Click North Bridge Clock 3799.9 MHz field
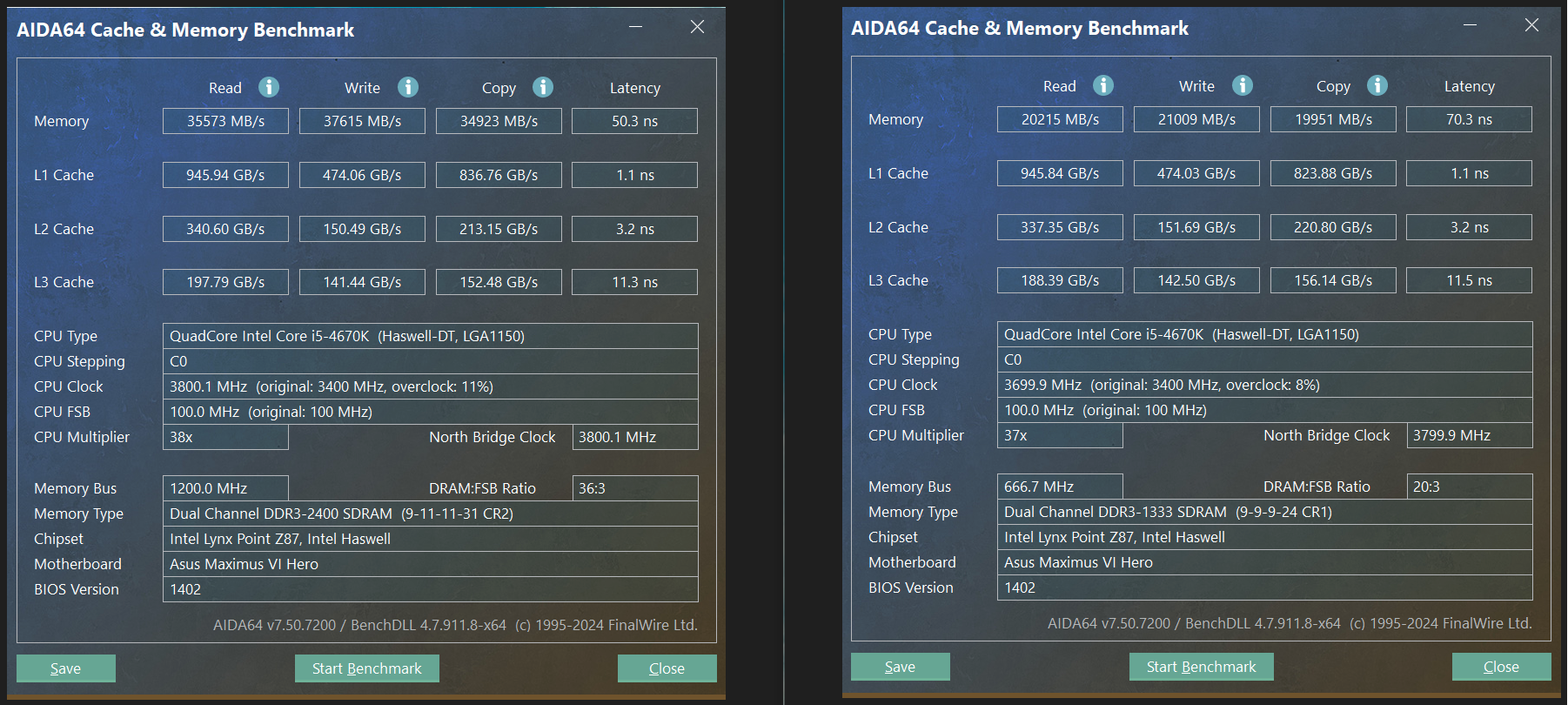The image size is (1568, 705). (x=1470, y=435)
